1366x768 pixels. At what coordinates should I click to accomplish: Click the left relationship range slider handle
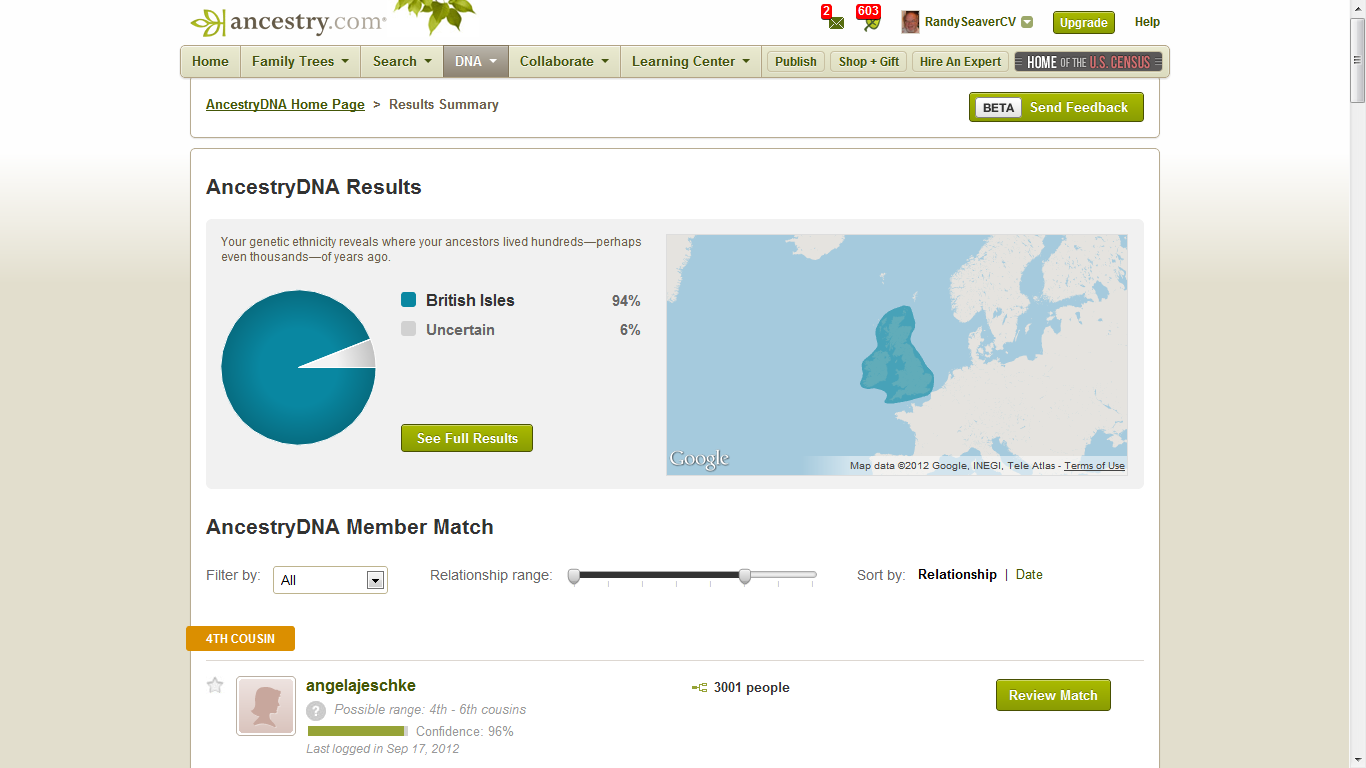pos(574,576)
